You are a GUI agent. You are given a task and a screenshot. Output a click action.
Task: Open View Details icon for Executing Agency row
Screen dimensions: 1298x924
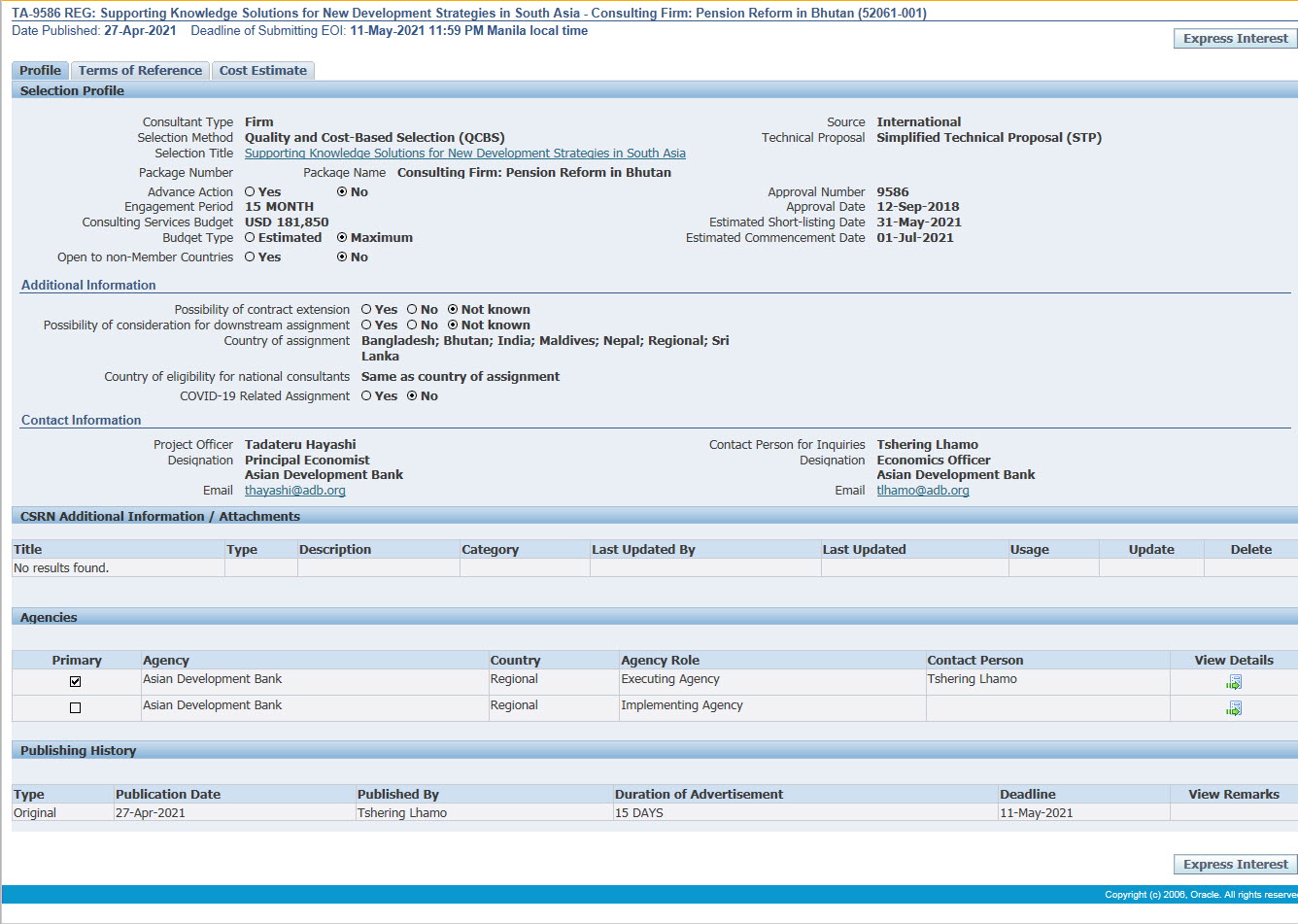[x=1234, y=682]
